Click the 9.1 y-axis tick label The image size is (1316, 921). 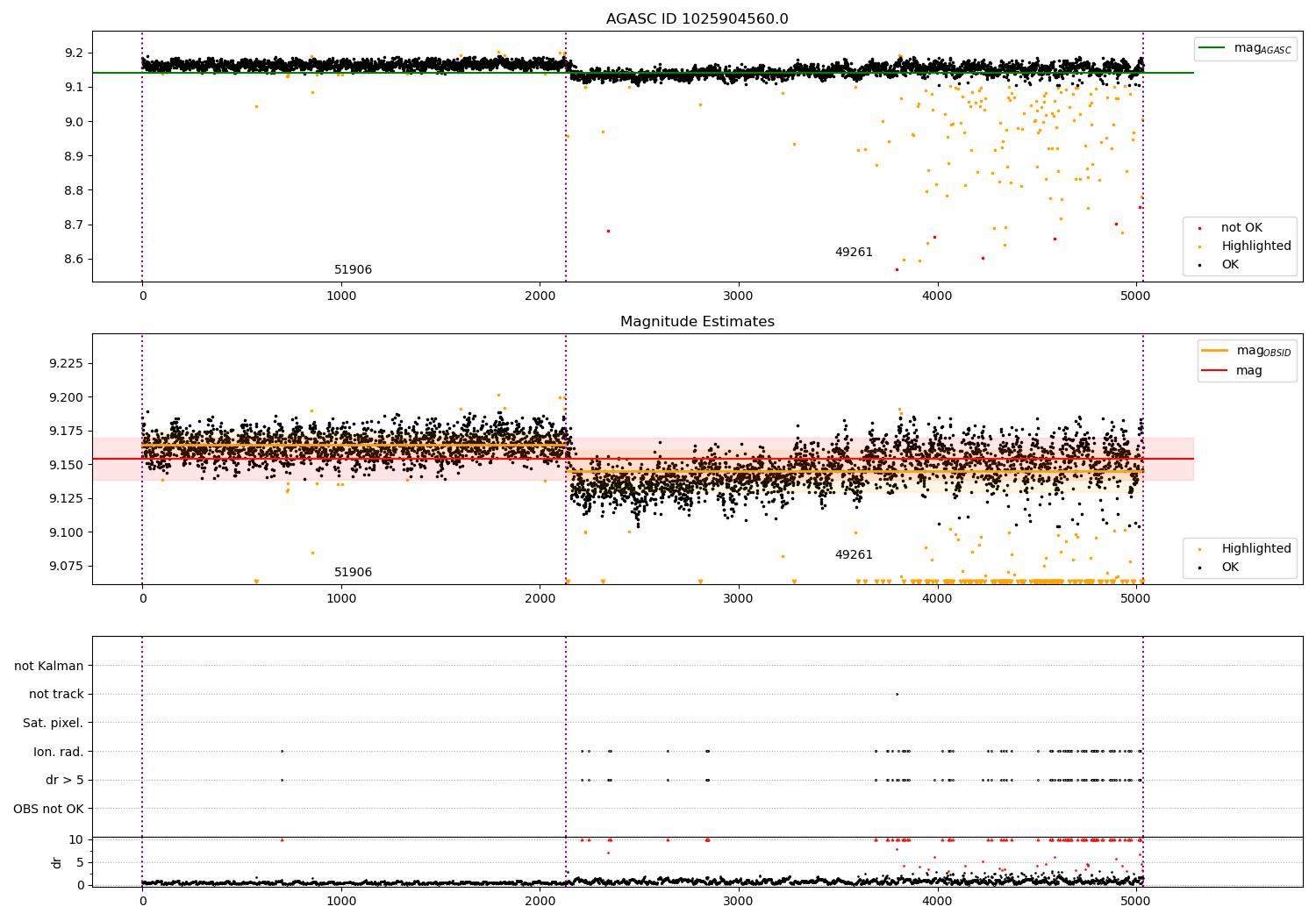tap(74, 88)
